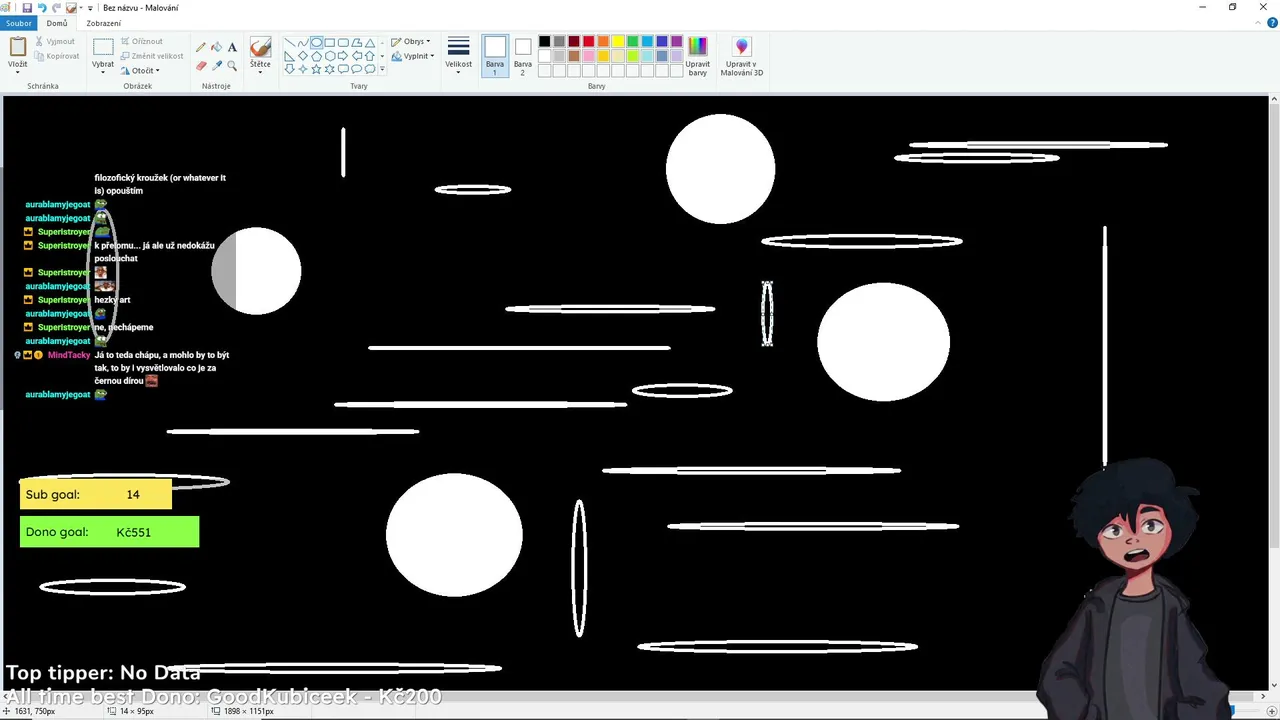Choose the Oval callout shape

tap(356, 69)
